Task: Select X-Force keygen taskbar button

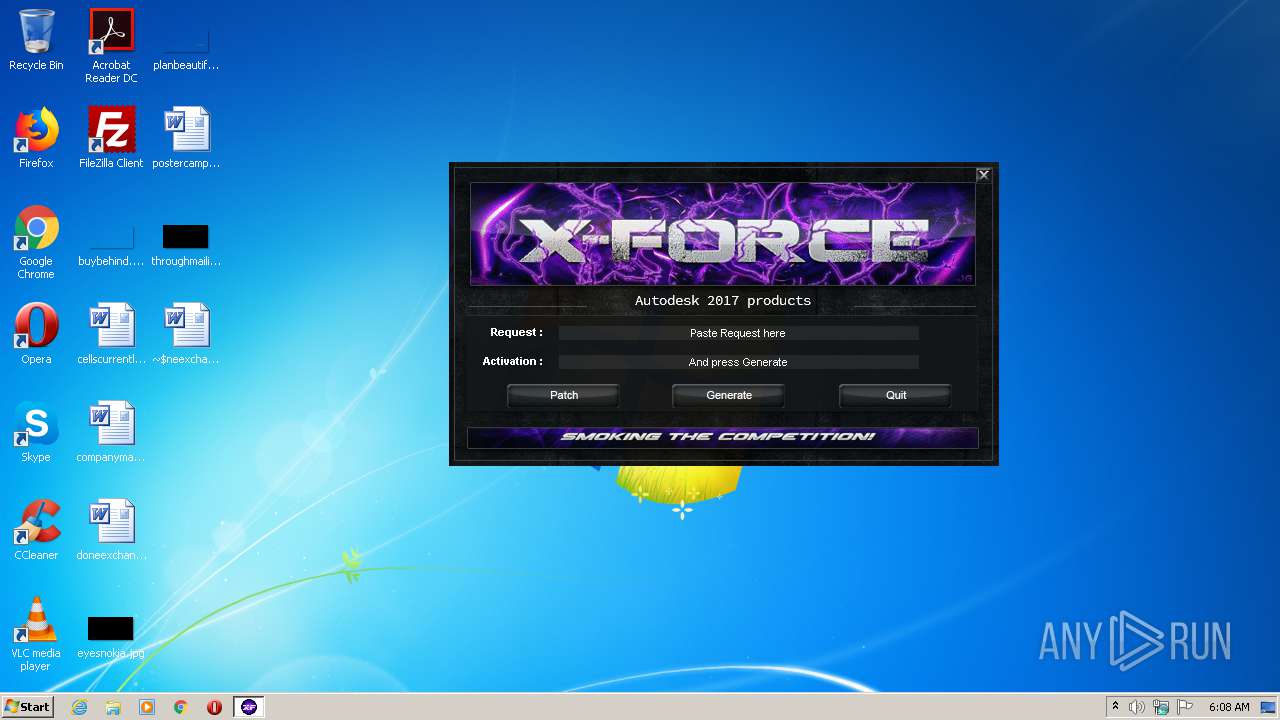Action: [x=249, y=707]
